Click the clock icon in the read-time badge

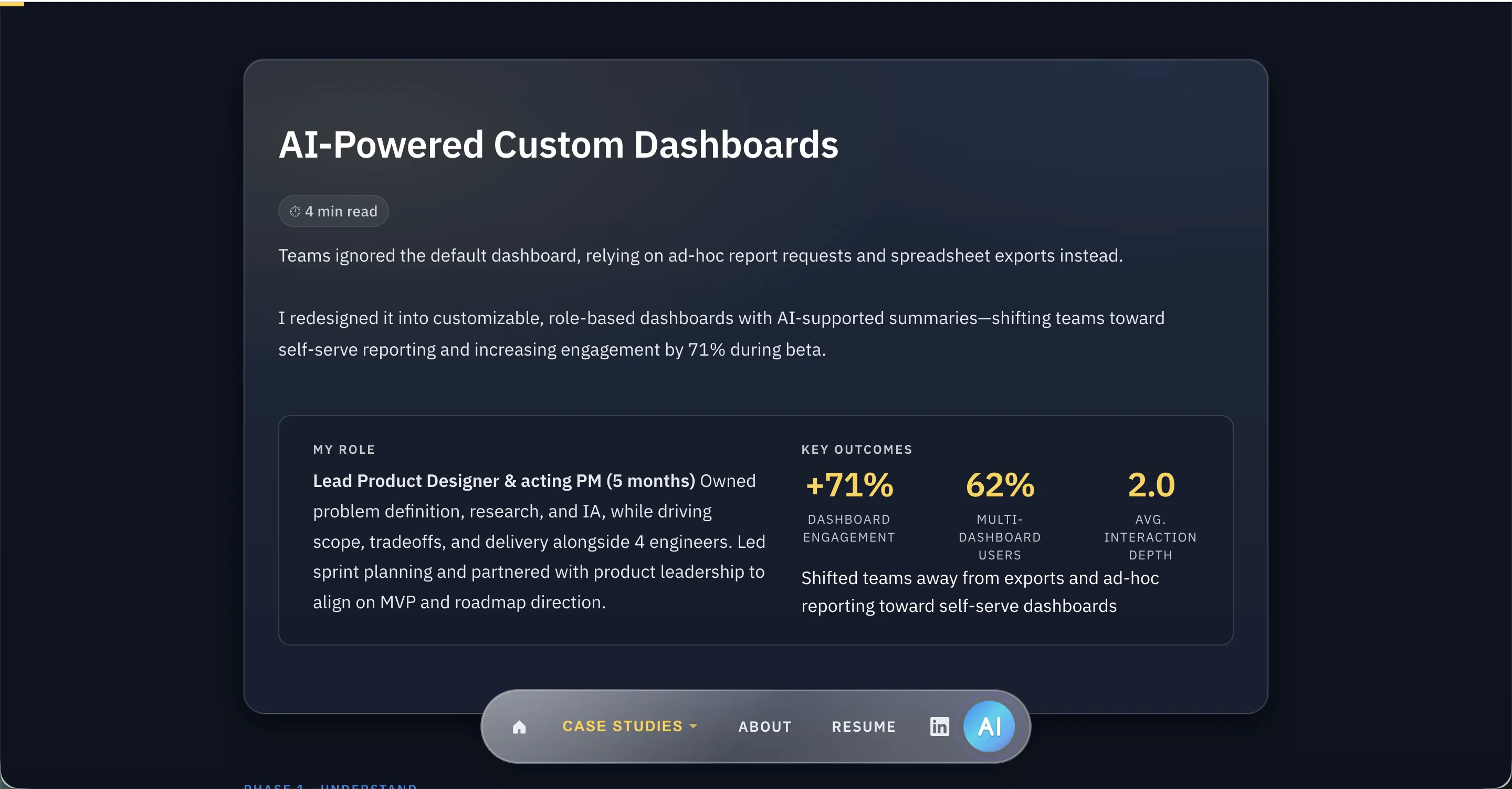(x=295, y=211)
